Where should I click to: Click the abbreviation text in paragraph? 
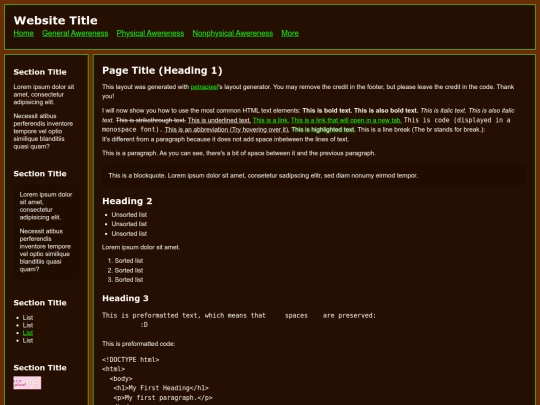(x=227, y=130)
